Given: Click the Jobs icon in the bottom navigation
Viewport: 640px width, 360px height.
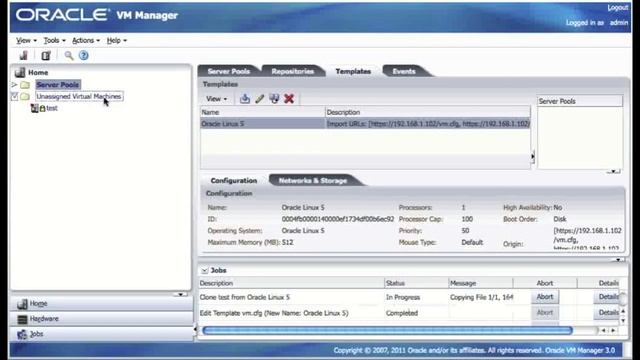Looking at the screenshot, I should (22, 334).
